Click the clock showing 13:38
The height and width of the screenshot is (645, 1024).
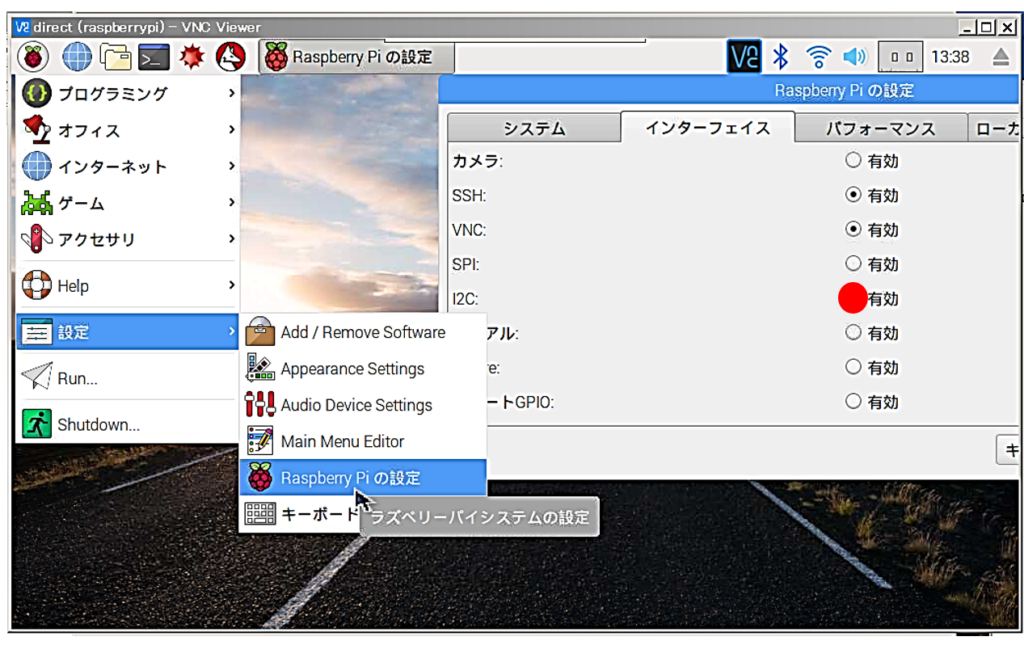click(950, 57)
